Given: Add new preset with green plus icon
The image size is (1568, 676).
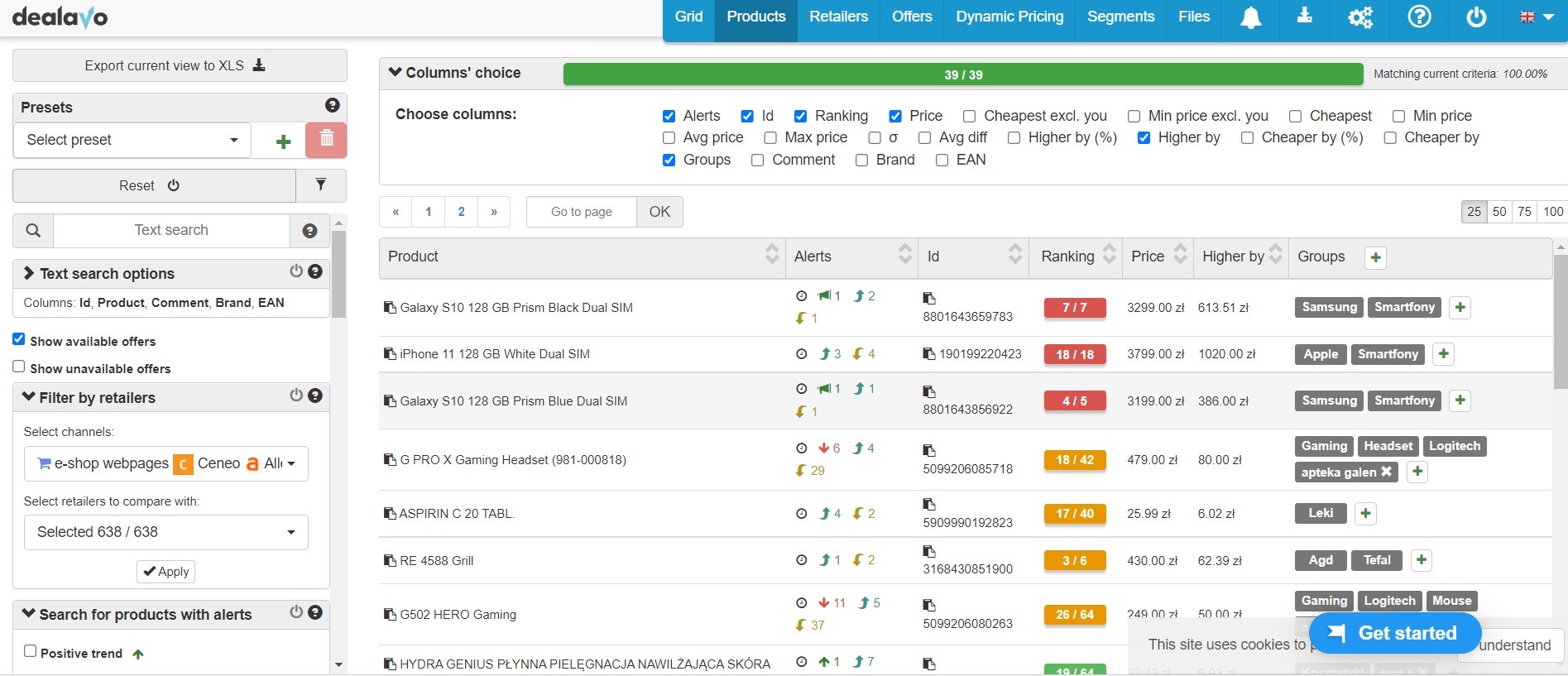Looking at the screenshot, I should pyautogui.click(x=283, y=141).
